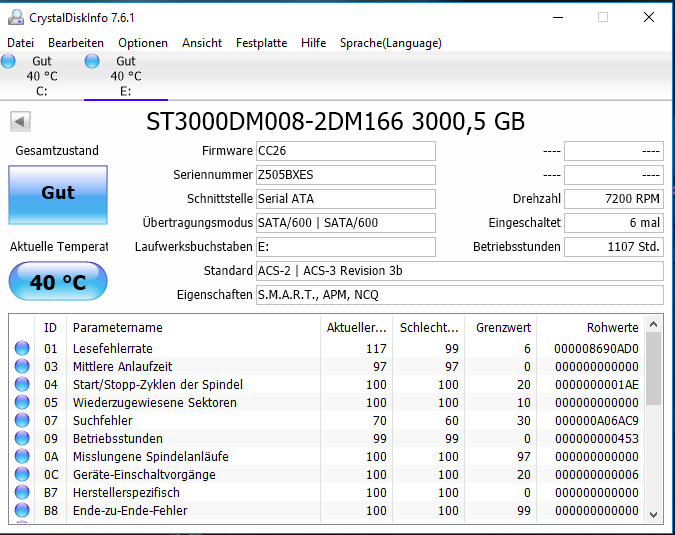Click the Drehzahl field 7200 RPM

(x=614, y=199)
